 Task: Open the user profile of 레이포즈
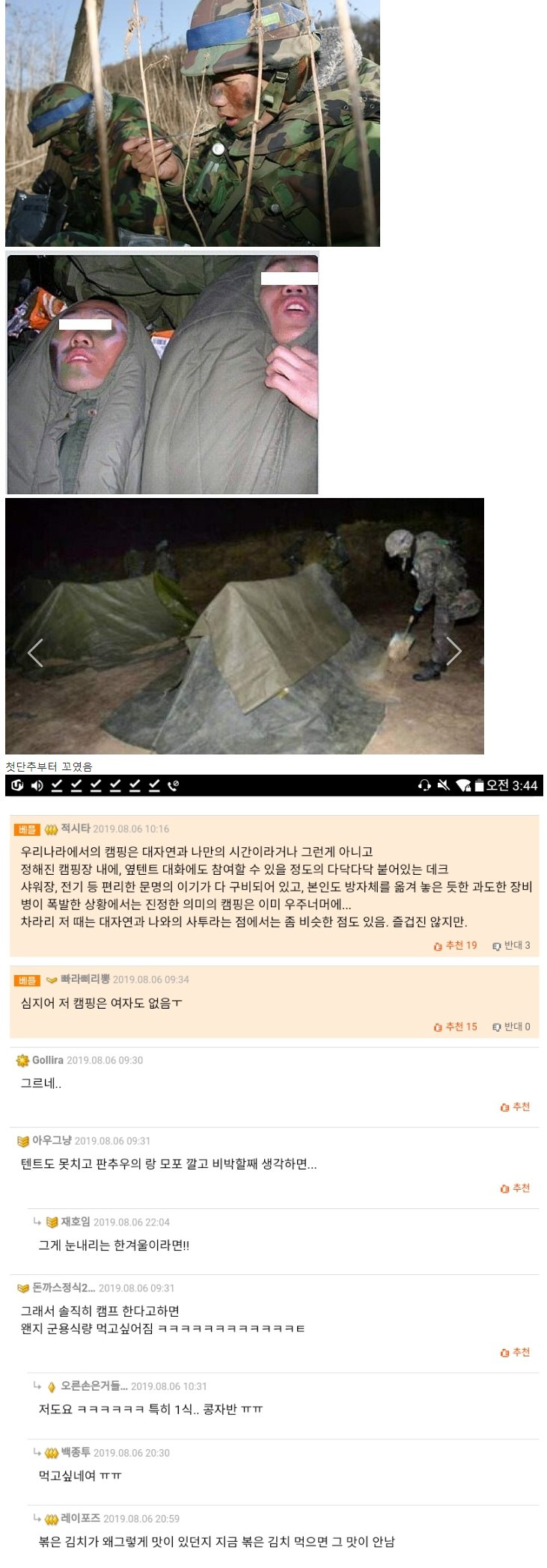(x=80, y=1518)
